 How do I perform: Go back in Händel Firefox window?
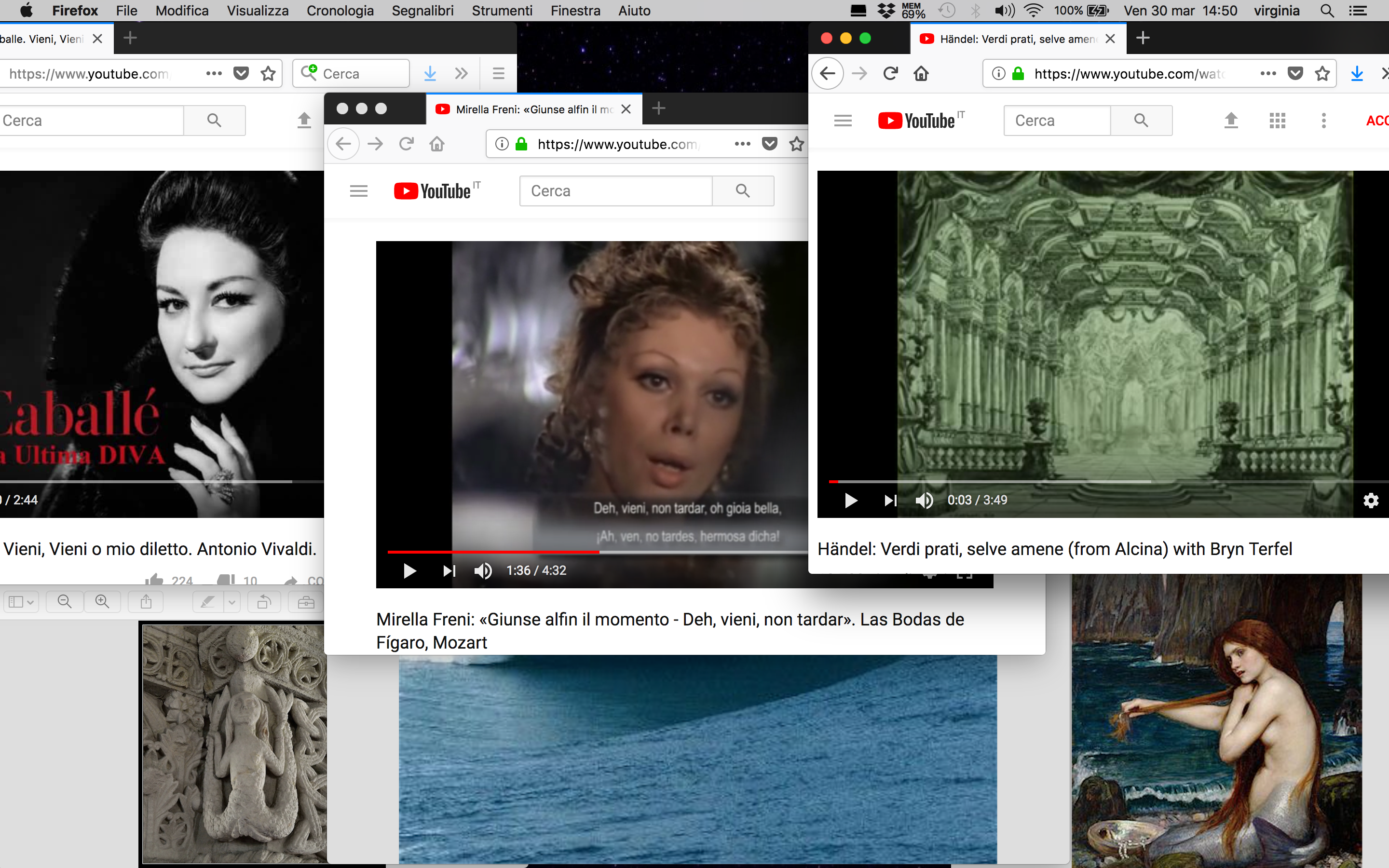tap(827, 73)
